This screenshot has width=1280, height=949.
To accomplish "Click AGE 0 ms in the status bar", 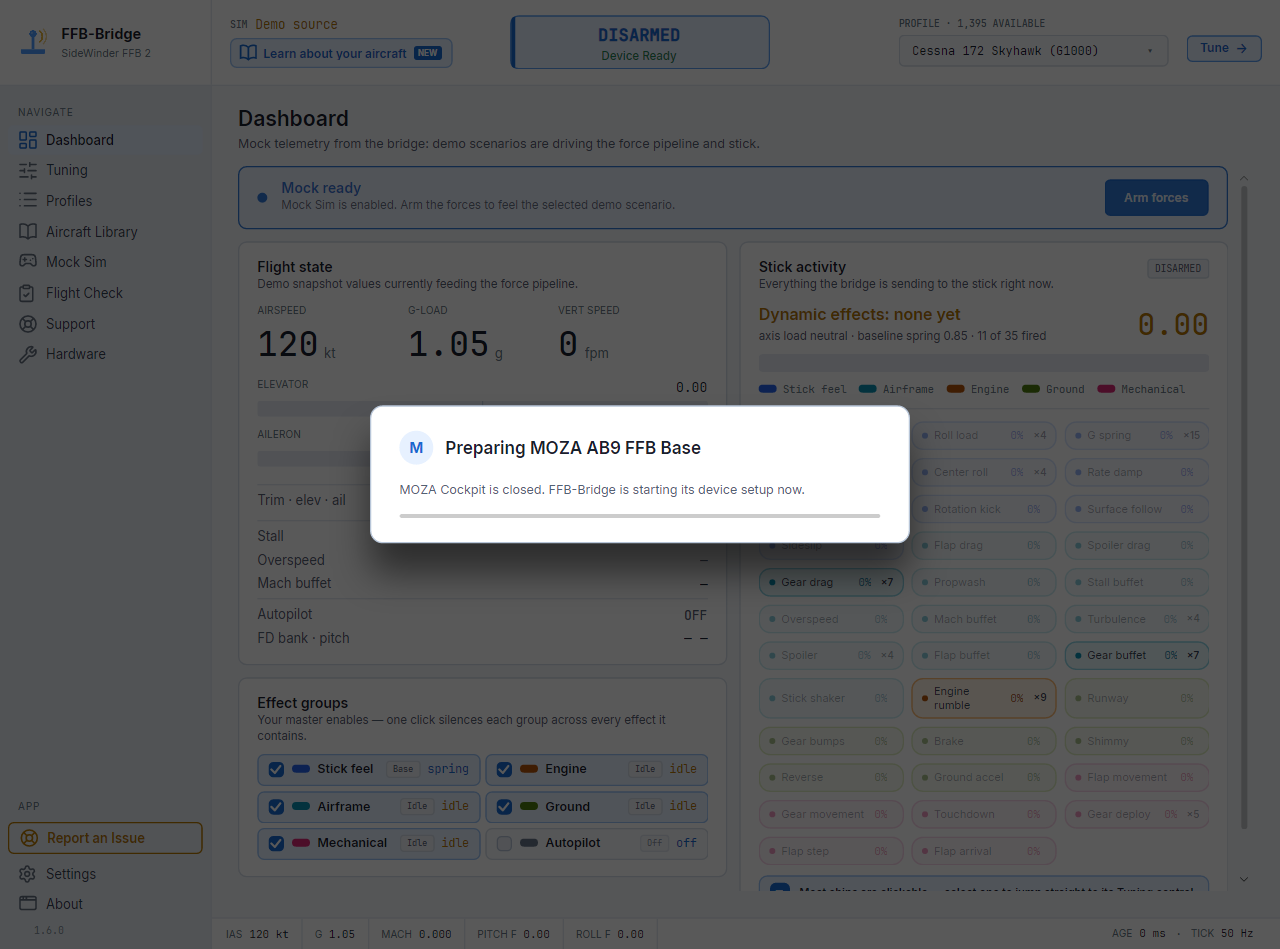I will tap(1139, 933).
